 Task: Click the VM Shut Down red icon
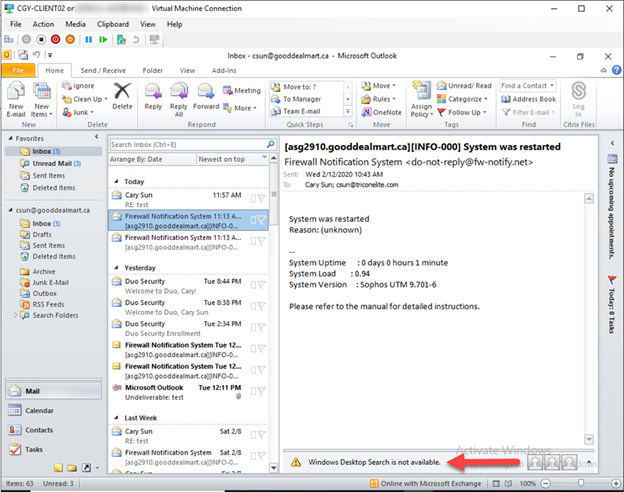55,39
